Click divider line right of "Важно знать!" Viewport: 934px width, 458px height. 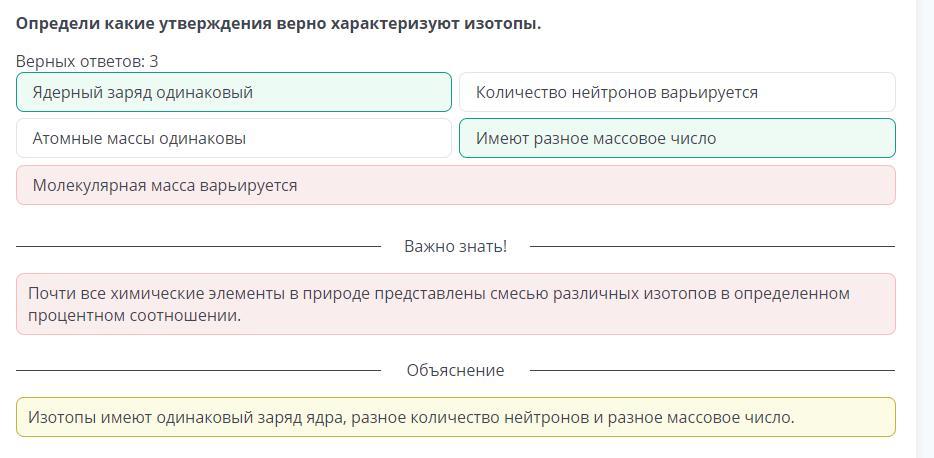click(x=711, y=246)
